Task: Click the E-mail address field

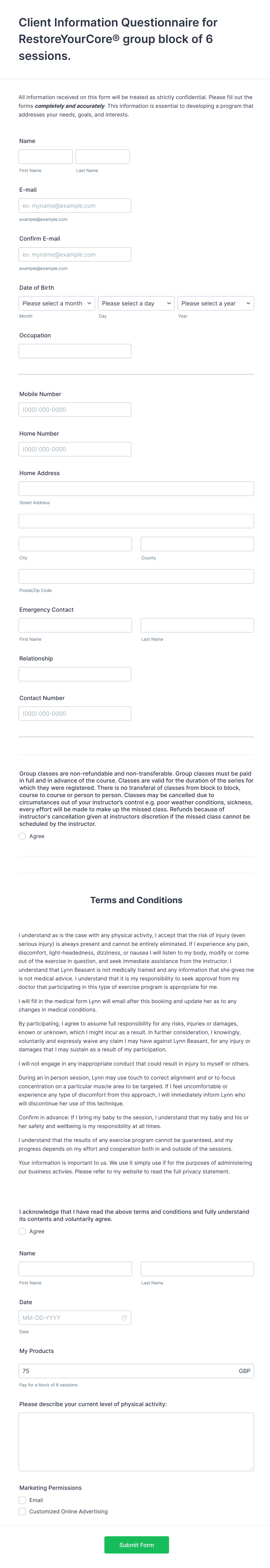Action: tap(75, 205)
